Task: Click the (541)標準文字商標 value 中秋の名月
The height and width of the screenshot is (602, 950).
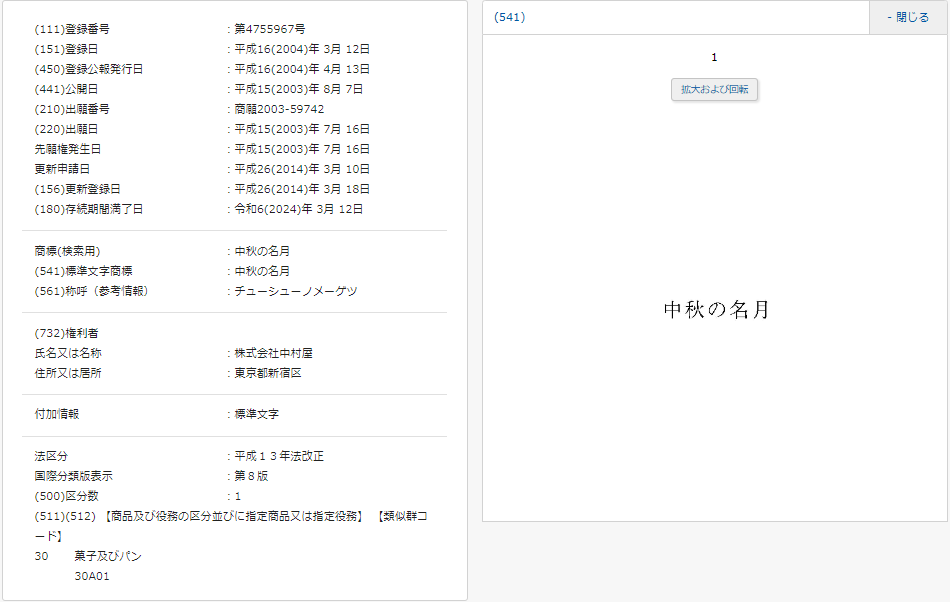Action: (262, 271)
